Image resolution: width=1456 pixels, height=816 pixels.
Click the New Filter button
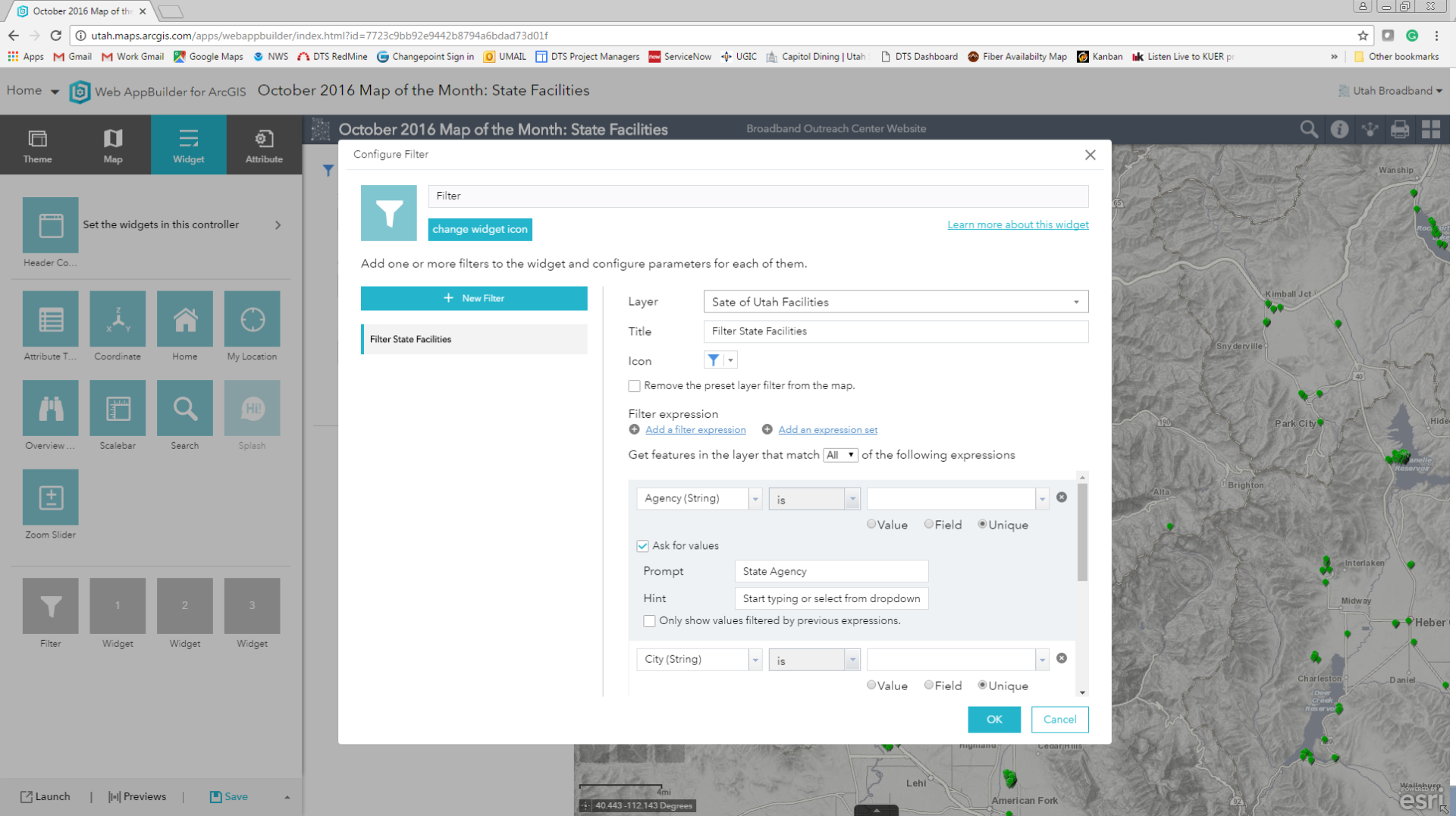click(475, 298)
